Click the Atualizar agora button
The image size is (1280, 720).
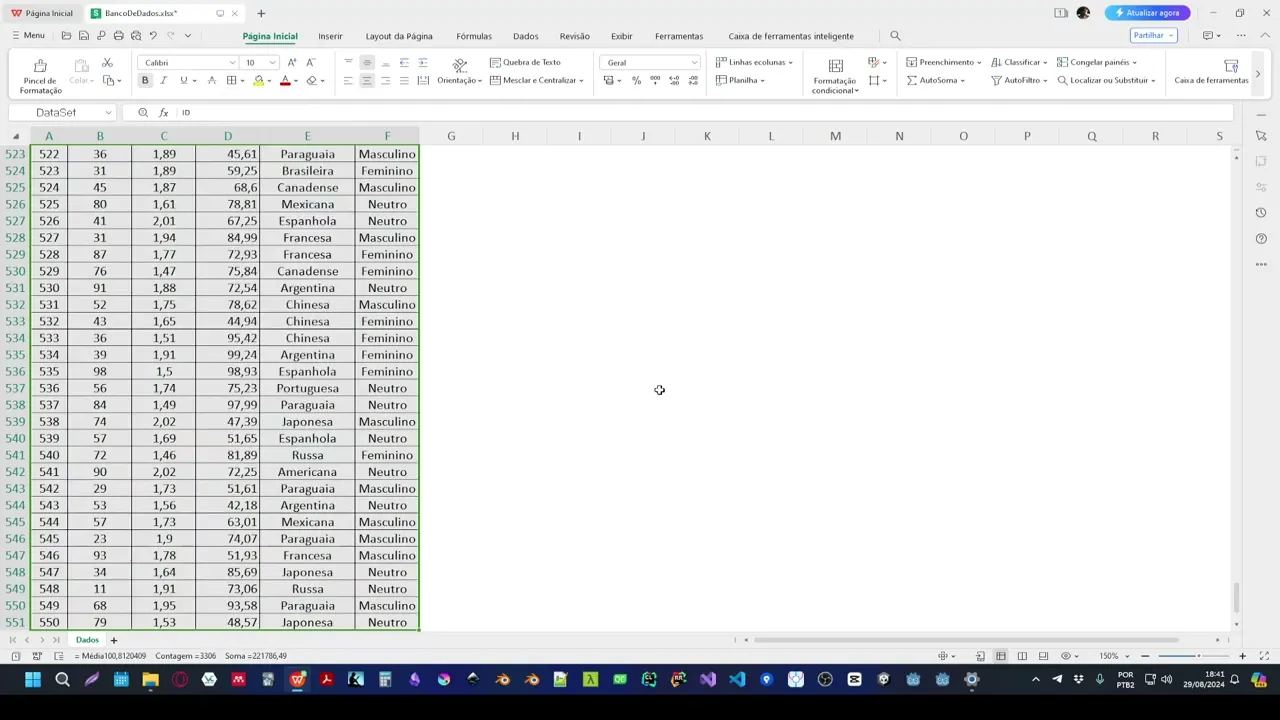1147,13
